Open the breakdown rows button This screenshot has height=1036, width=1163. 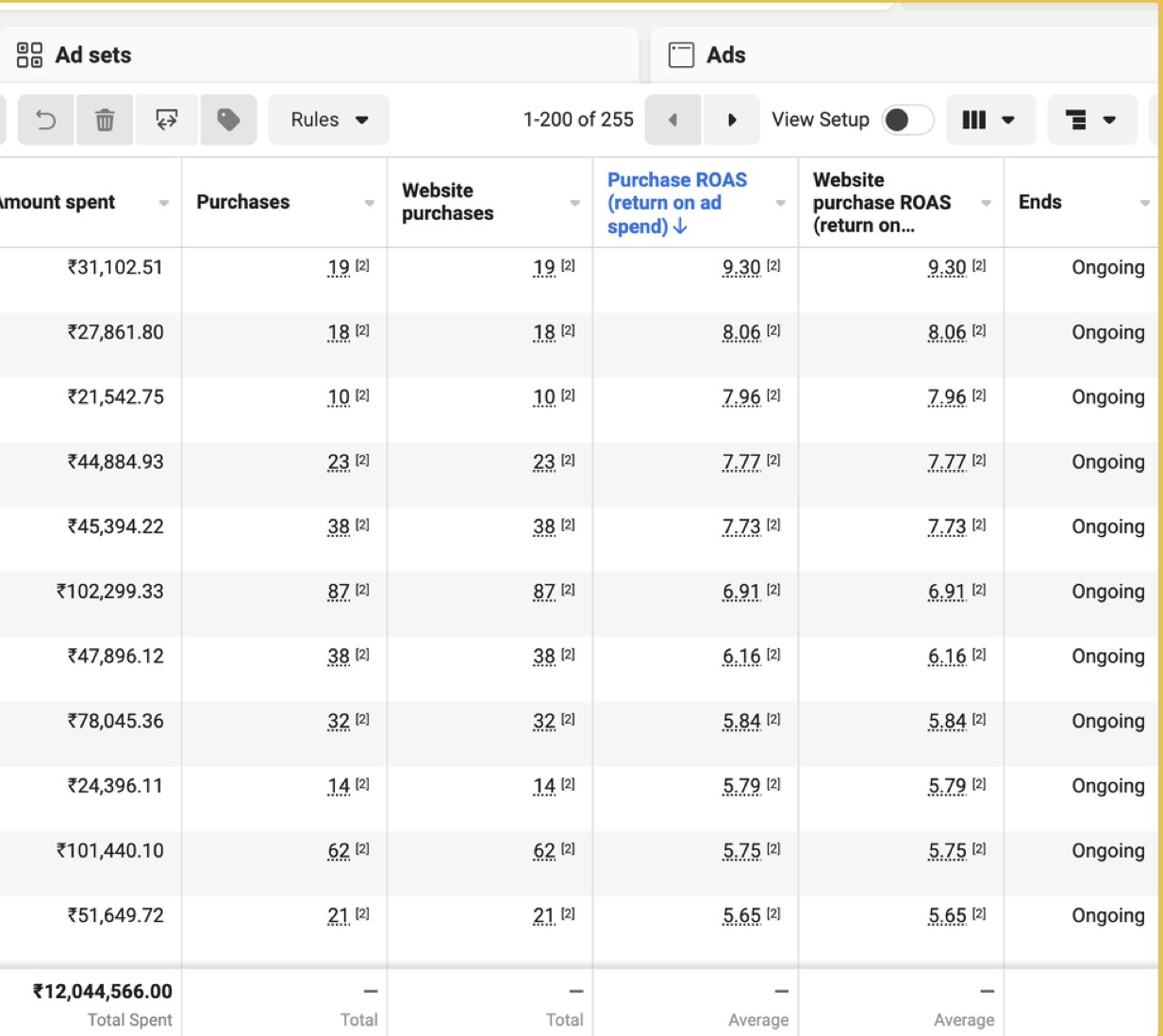point(1091,120)
